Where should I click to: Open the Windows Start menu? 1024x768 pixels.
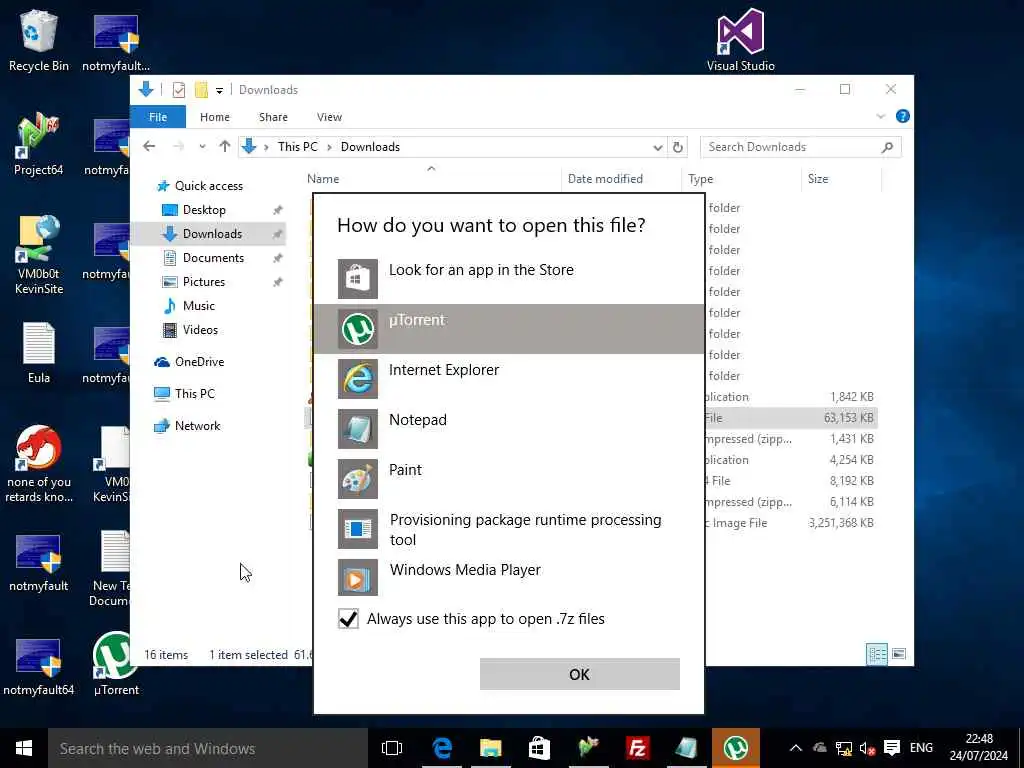coord(24,748)
